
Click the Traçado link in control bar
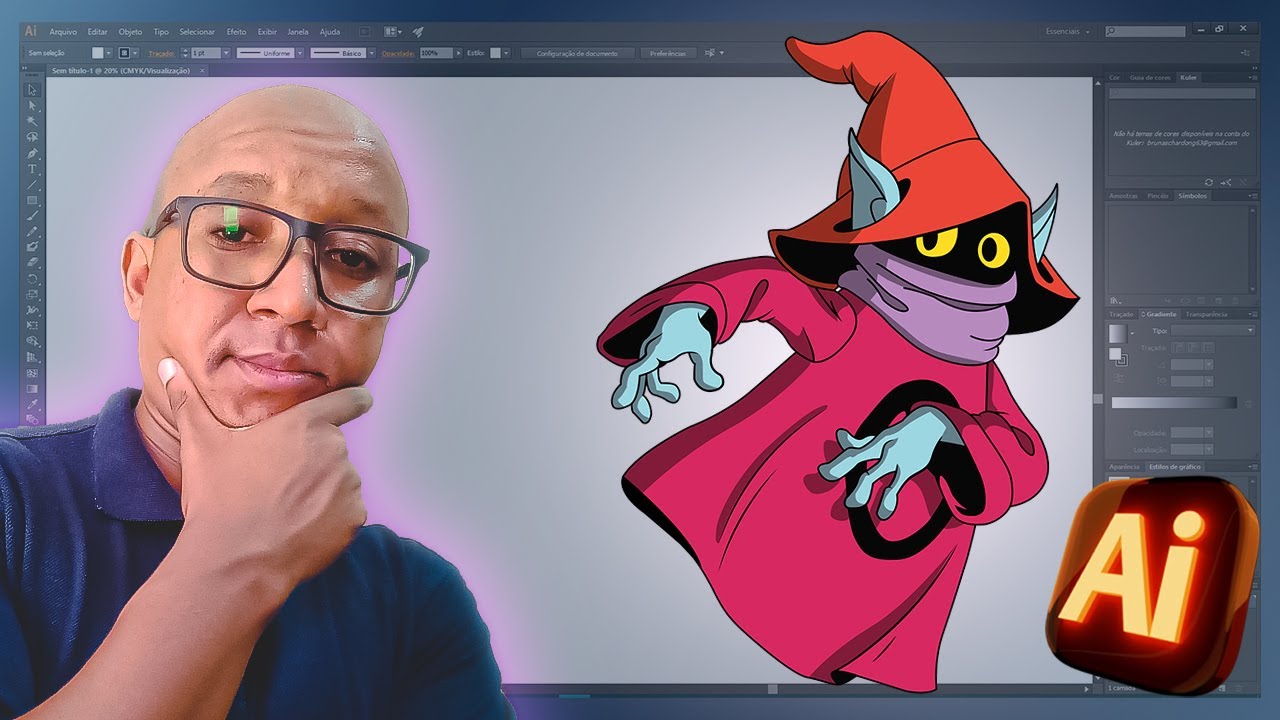click(160, 53)
